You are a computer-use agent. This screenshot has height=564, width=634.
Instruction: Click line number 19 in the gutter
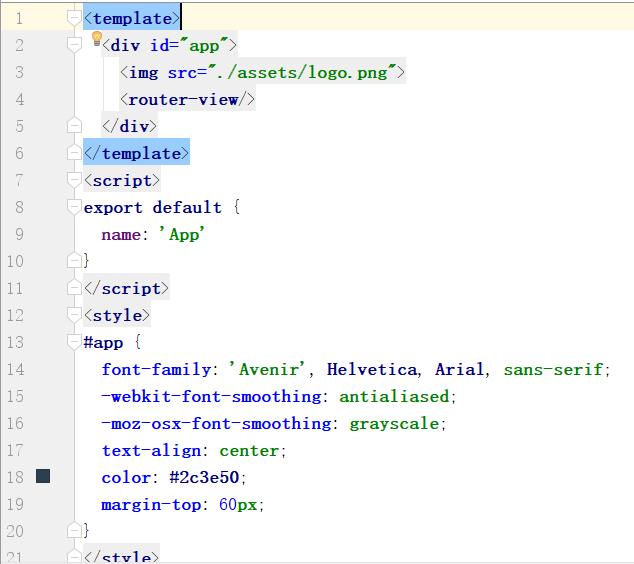(x=15, y=504)
